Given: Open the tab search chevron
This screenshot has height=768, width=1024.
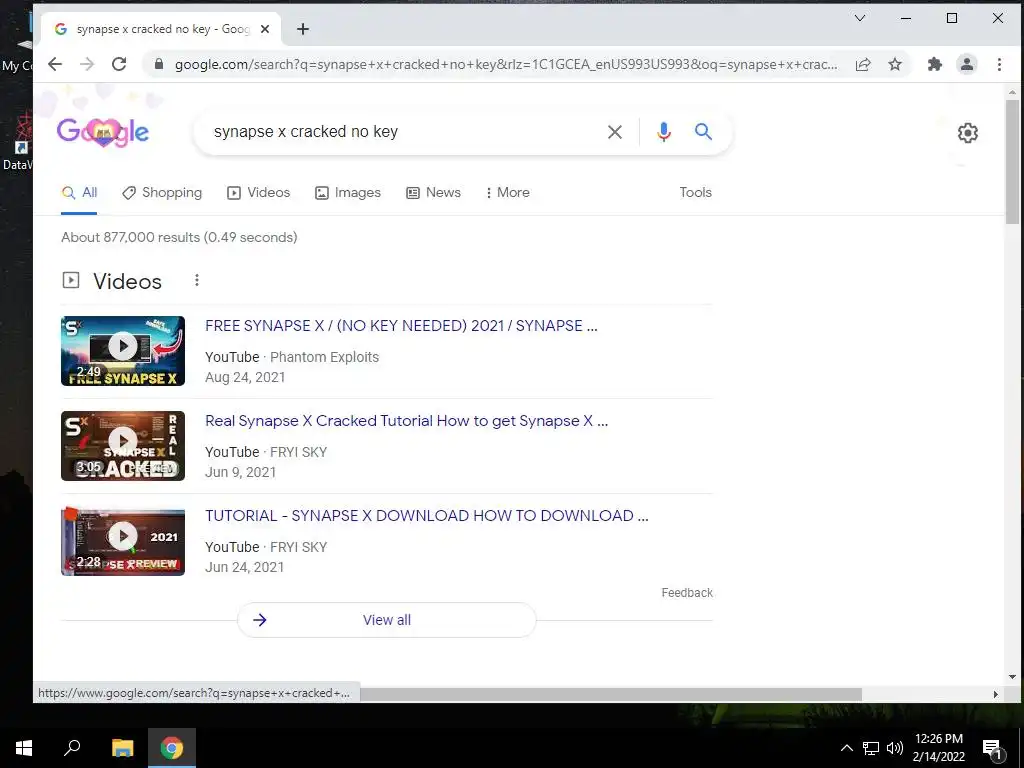Looking at the screenshot, I should point(860,18).
